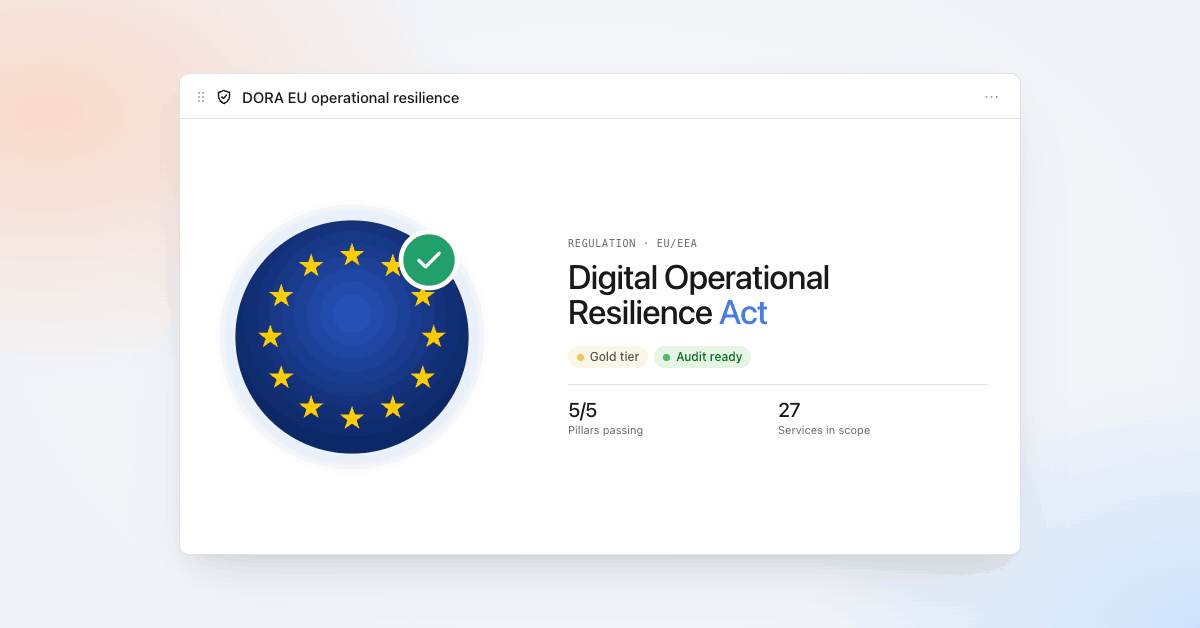
Task: Click the 'Audit ready' badge
Action: [702, 357]
